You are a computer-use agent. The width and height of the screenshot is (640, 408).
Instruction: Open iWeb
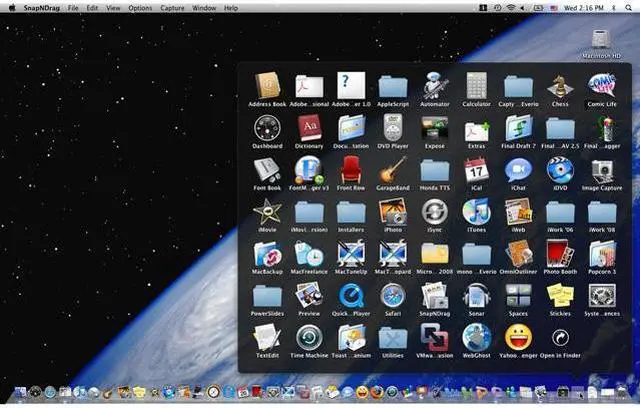518,212
